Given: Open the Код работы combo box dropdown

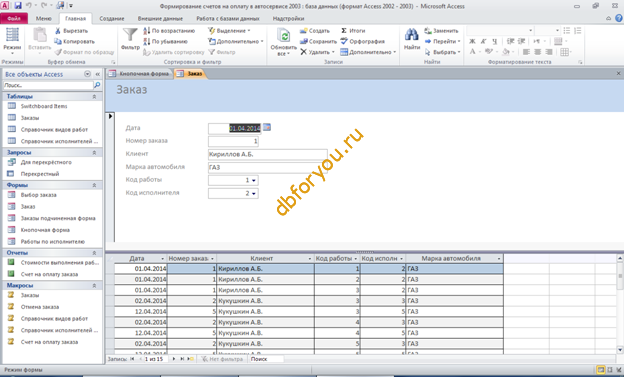Looking at the screenshot, I should (254, 180).
